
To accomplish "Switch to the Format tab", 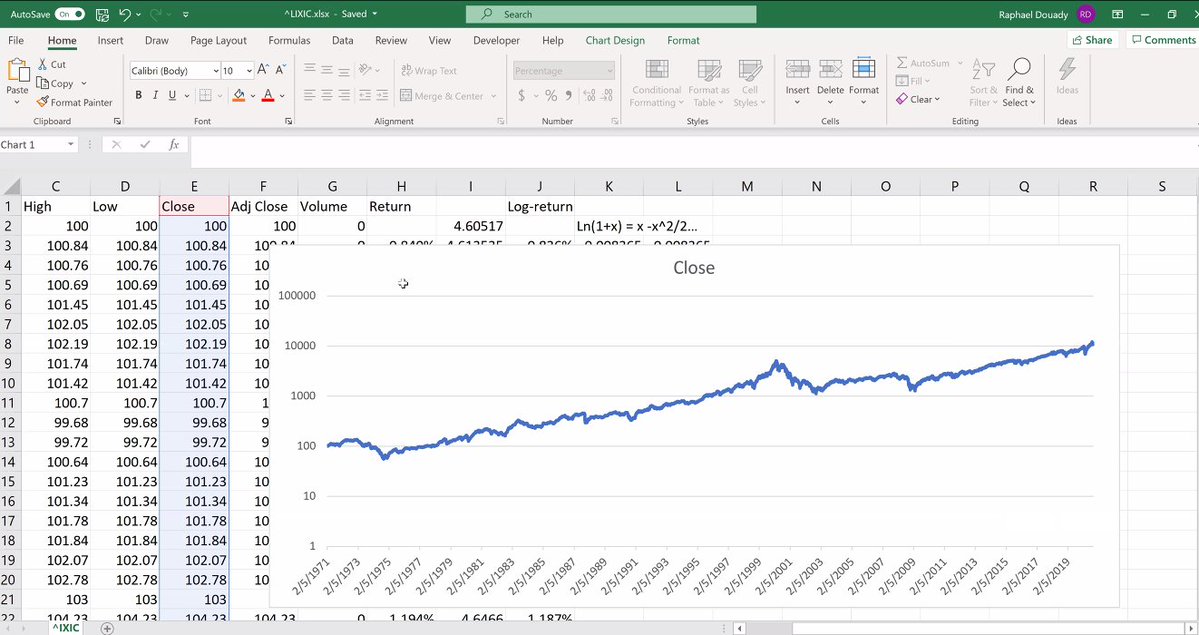I will coord(683,41).
